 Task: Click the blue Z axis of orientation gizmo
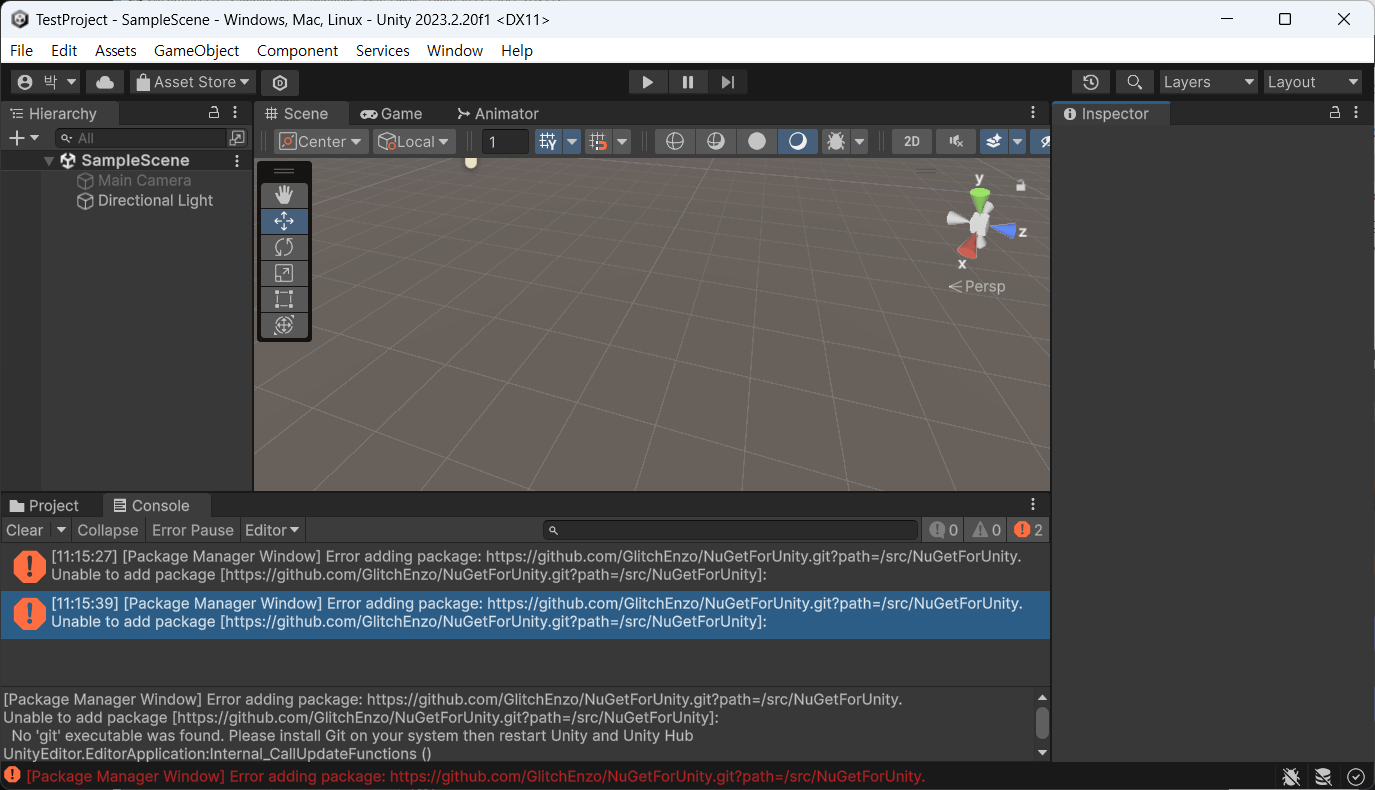[x=1005, y=231]
